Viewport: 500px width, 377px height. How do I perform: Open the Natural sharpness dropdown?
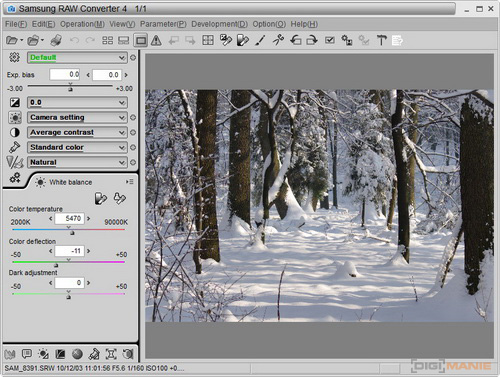coord(77,162)
